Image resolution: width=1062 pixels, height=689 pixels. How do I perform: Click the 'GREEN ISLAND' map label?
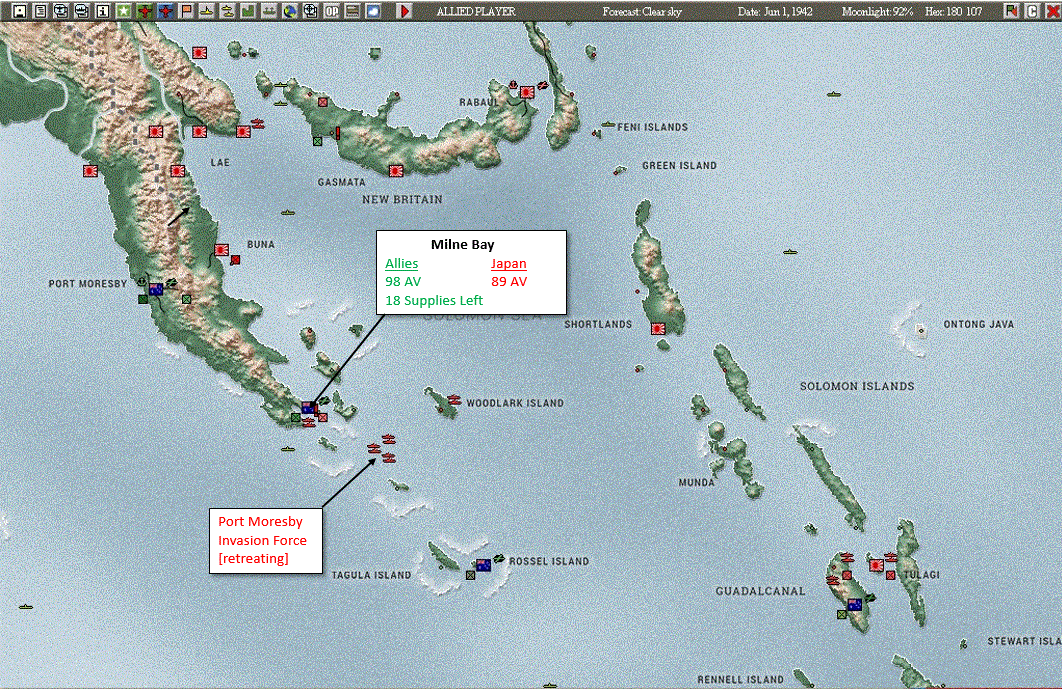pyautogui.click(x=679, y=165)
